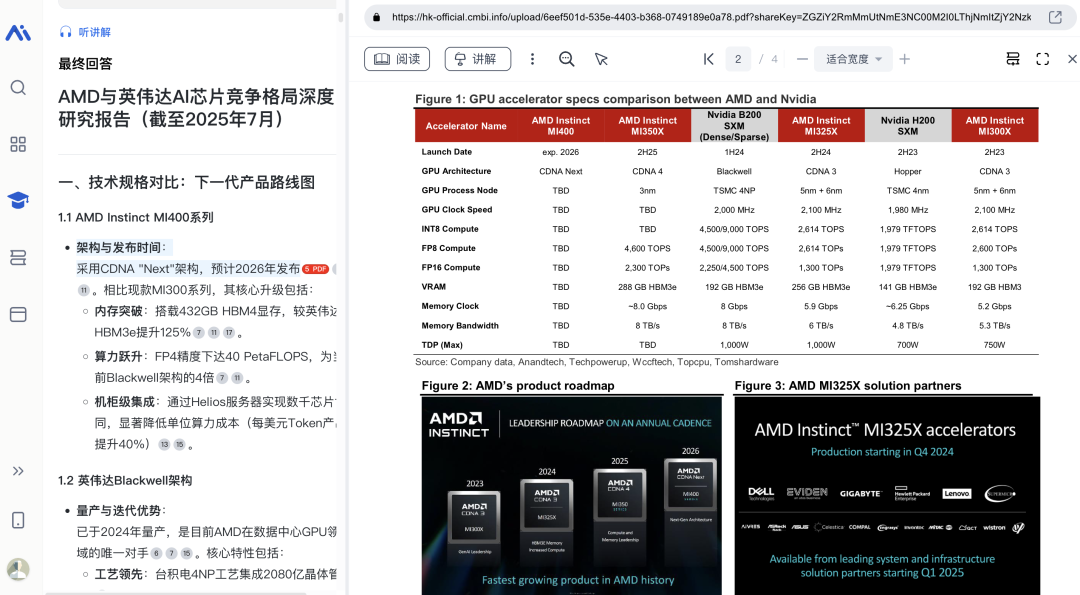
Task: Open the stacked-layers icon in the sidebar
Action: [x=18, y=258]
